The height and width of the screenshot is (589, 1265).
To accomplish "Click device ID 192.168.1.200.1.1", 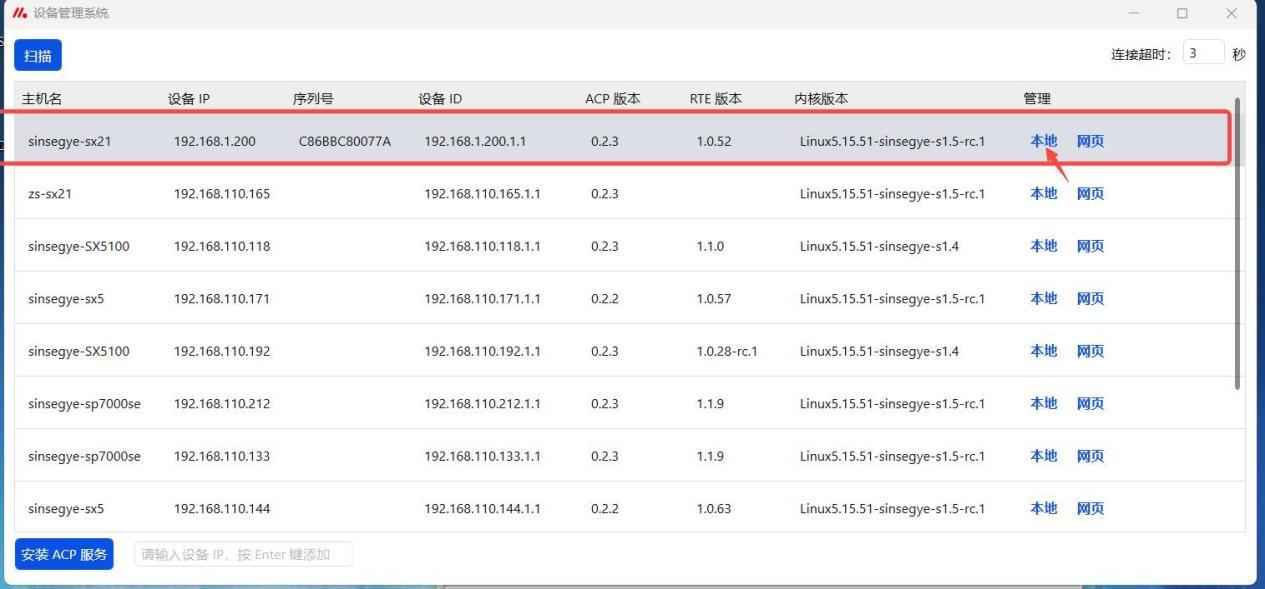I will (x=475, y=141).
